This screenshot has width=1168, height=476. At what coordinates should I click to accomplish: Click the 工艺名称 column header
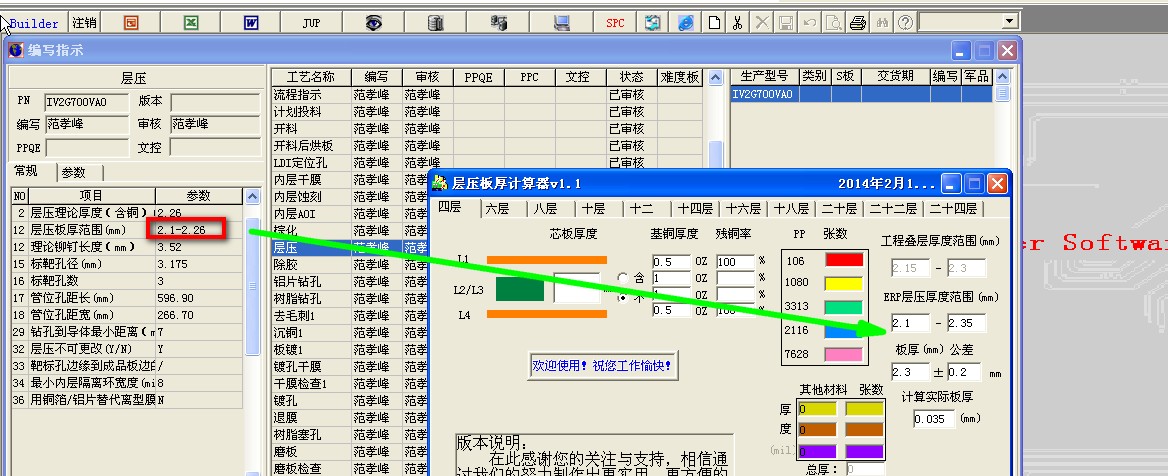pos(311,77)
